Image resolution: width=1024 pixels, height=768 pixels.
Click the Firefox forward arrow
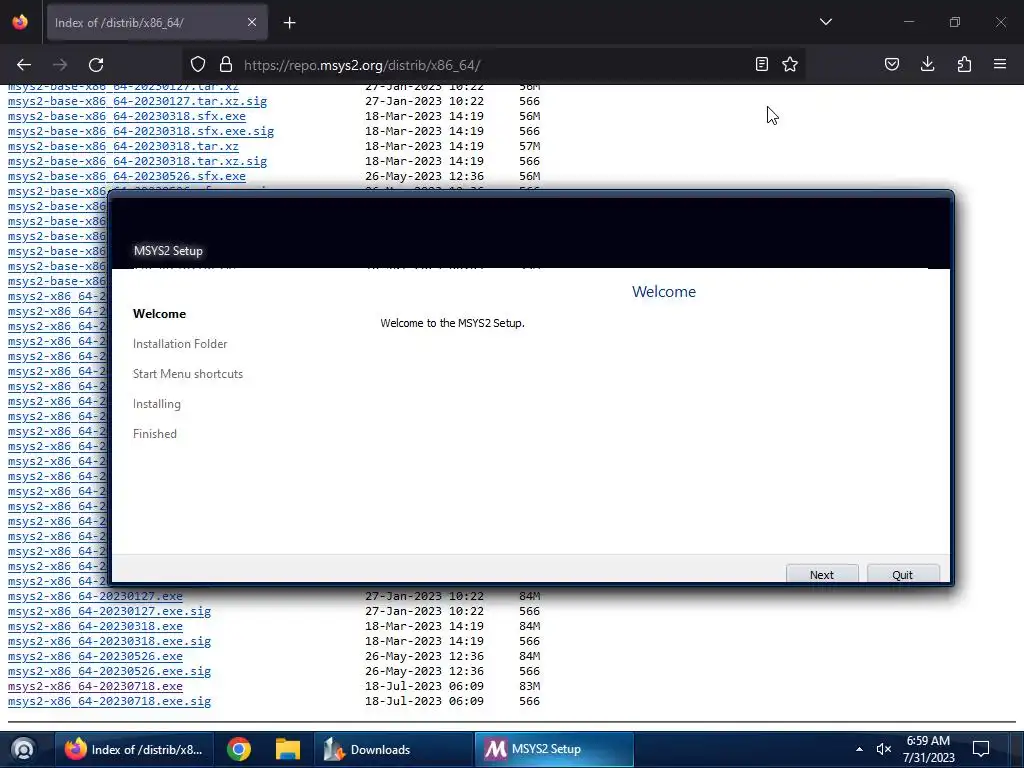coord(60,65)
